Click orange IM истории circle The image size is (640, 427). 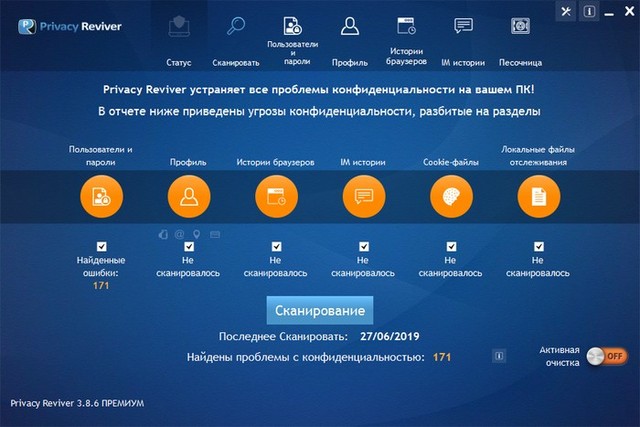click(x=364, y=196)
